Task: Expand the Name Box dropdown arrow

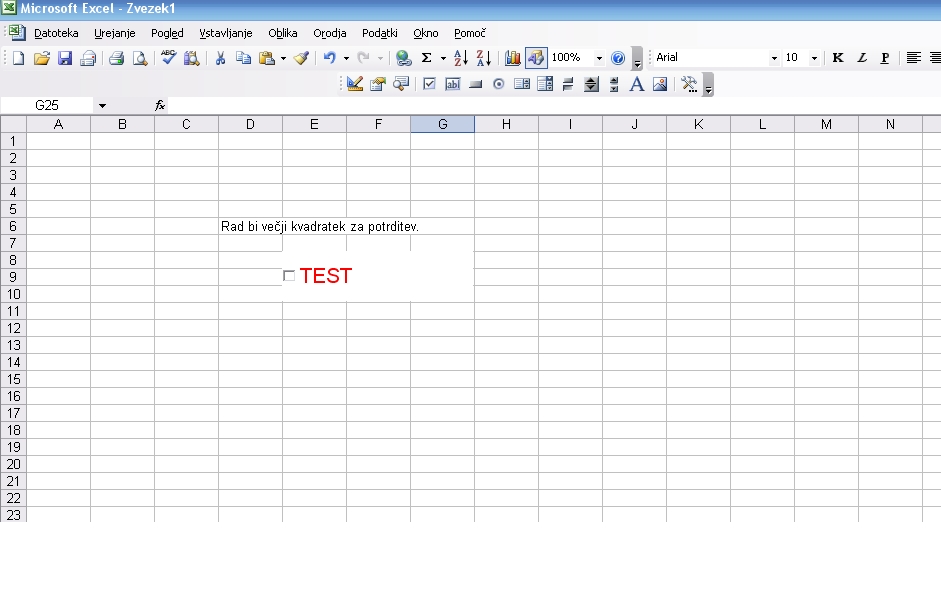Action: (x=103, y=106)
